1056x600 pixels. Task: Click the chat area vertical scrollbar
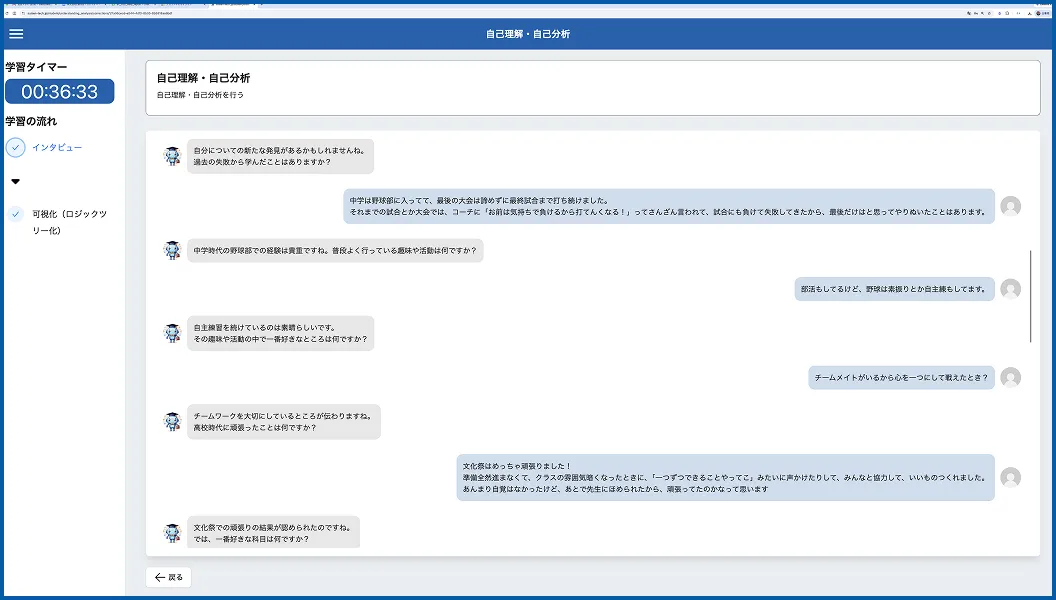(1030, 296)
